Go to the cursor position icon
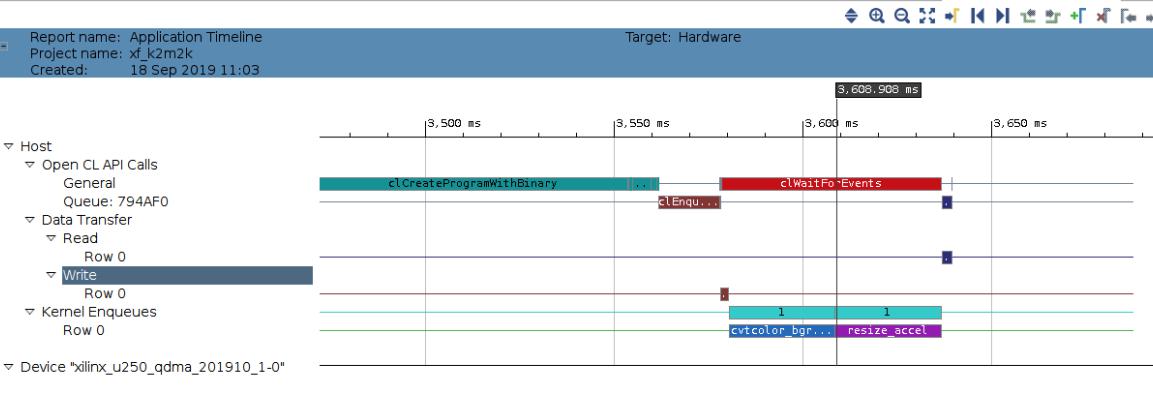This screenshot has width=1153, height=400. (952, 15)
